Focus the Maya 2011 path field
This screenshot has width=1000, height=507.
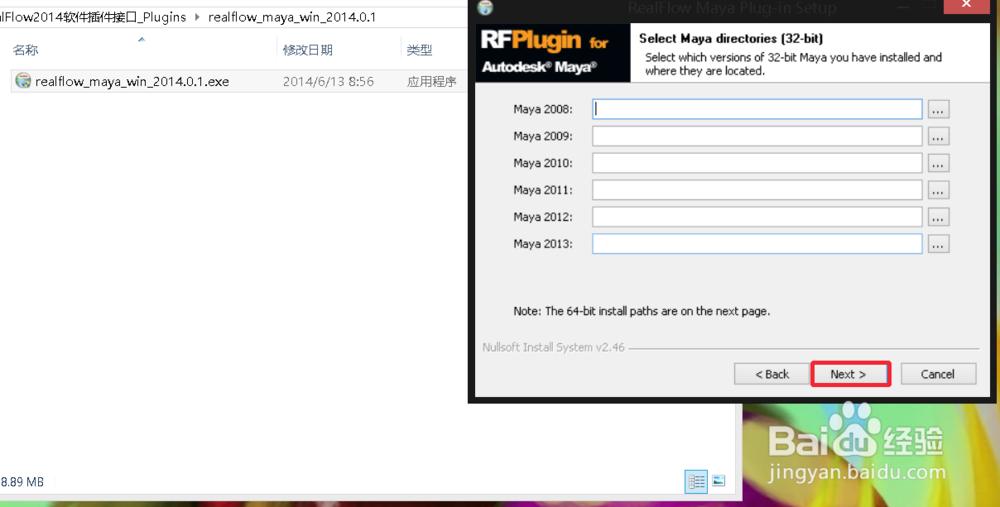tap(757, 189)
